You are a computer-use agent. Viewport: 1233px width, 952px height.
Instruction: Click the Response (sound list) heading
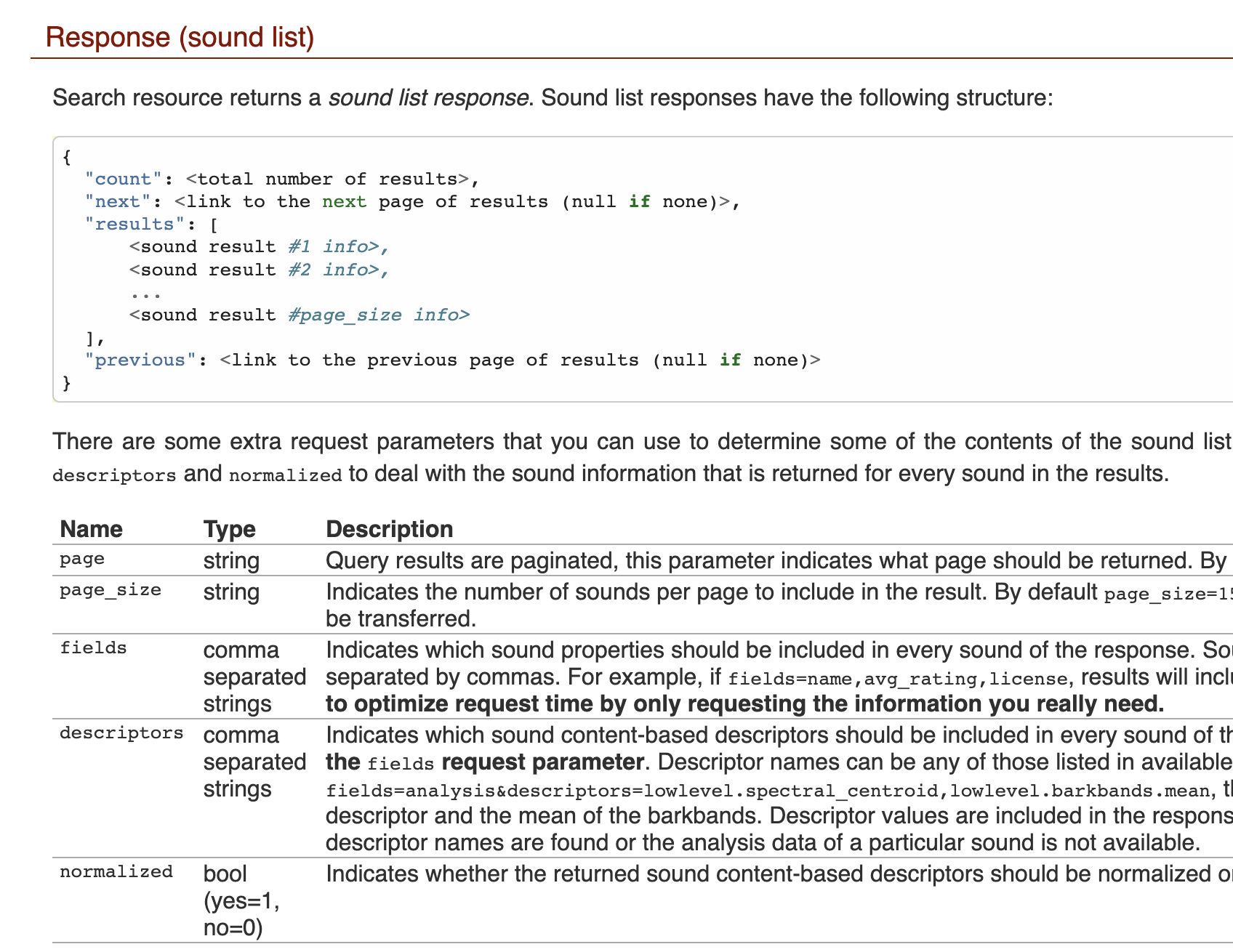[x=180, y=37]
